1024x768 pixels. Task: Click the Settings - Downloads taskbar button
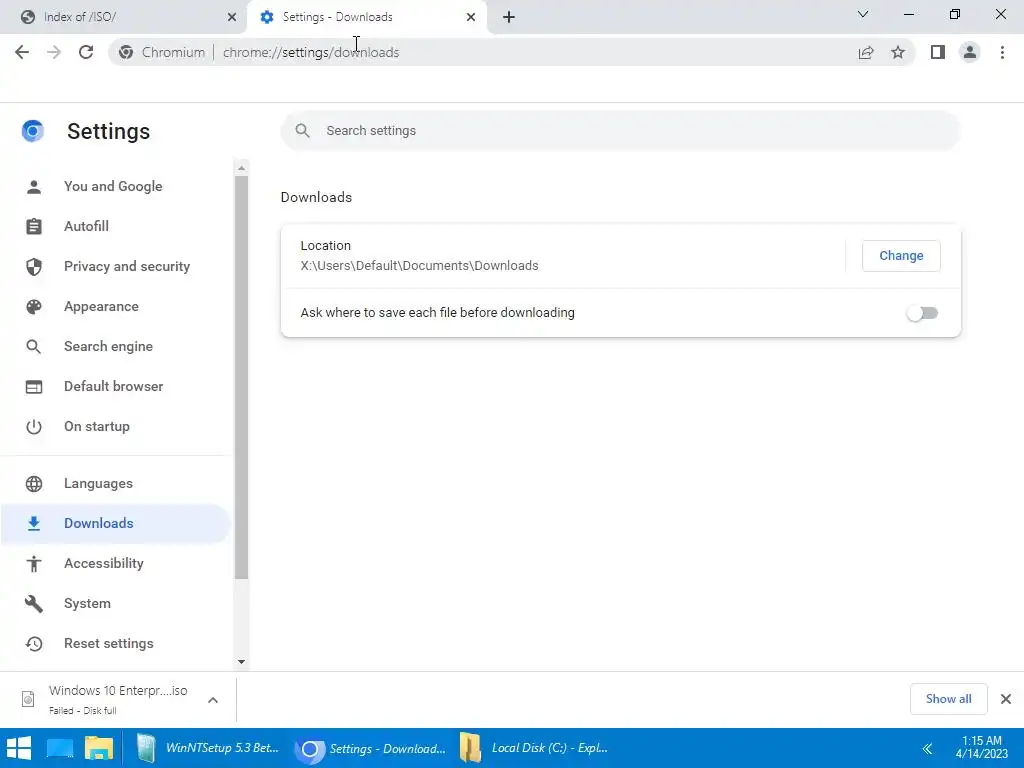pos(371,748)
